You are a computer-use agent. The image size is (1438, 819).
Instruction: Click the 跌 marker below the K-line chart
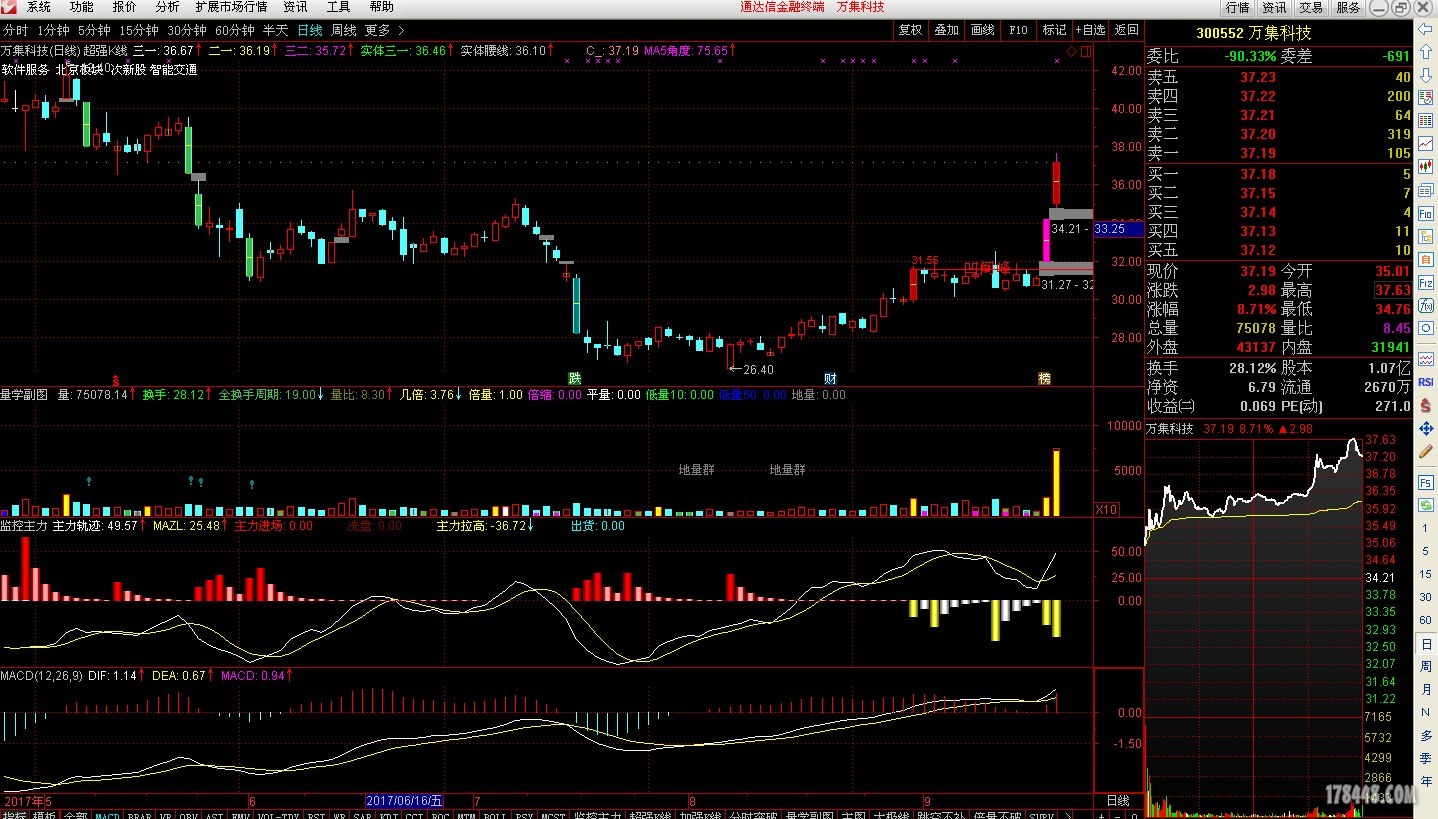[574, 378]
